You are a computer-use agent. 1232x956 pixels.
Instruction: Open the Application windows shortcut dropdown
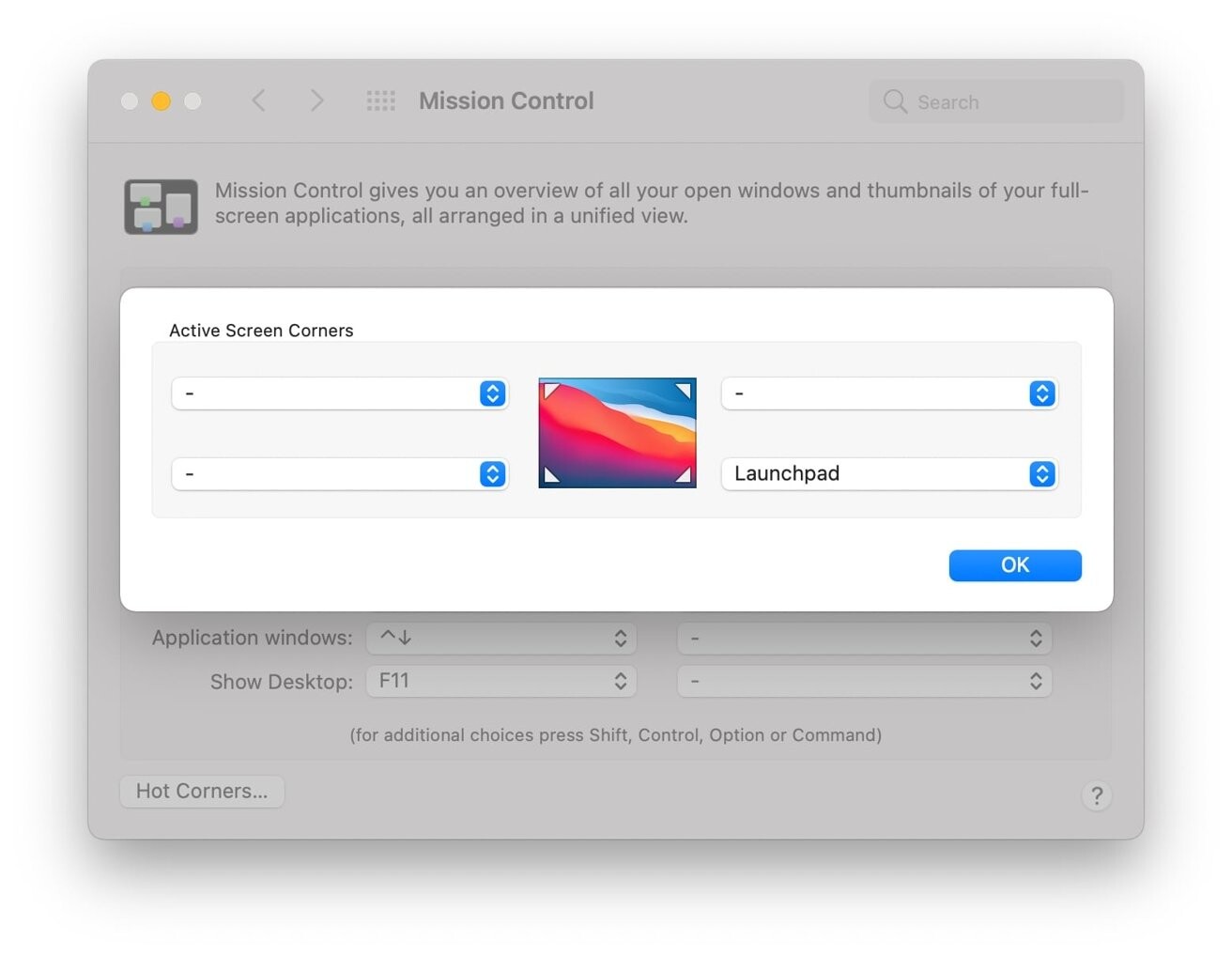[x=501, y=638]
